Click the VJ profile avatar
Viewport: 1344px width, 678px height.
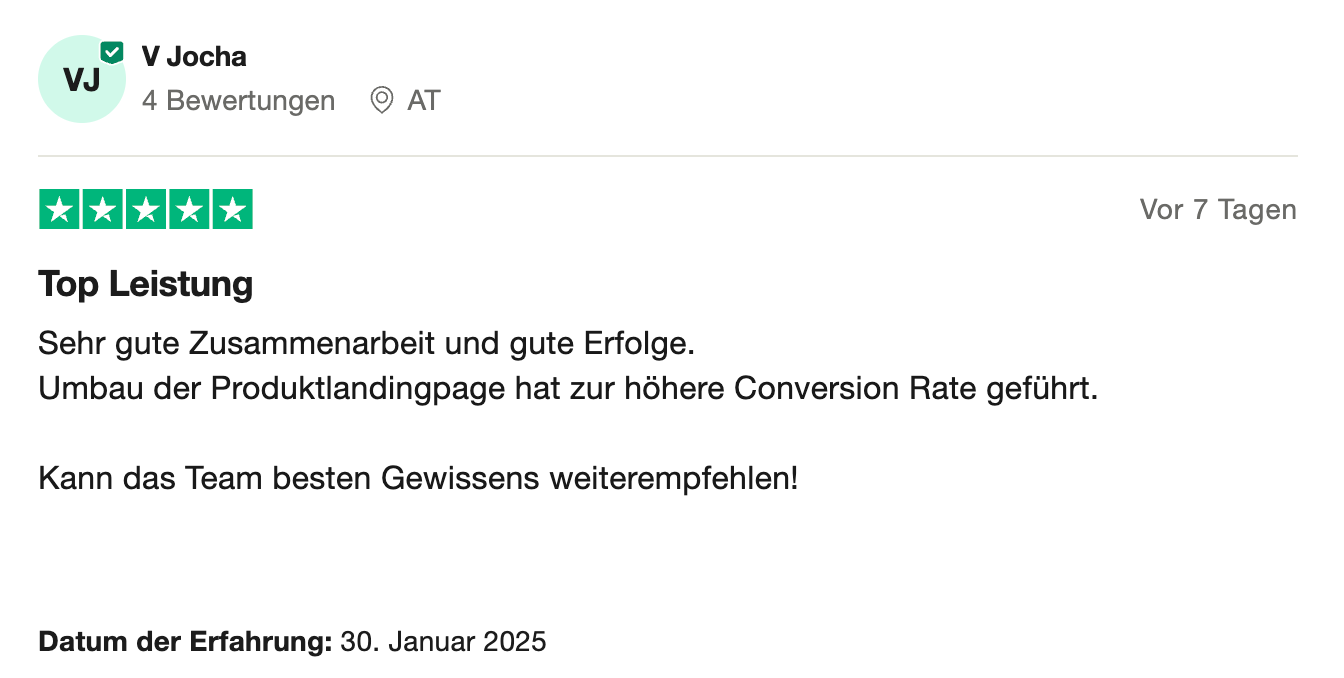(81, 79)
